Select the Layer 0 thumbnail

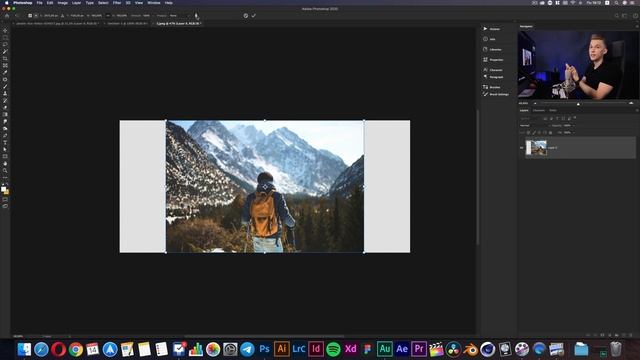pos(536,148)
